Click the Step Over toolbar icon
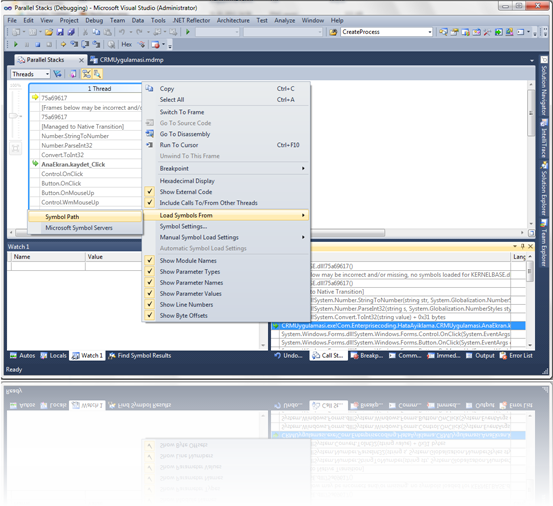Viewport: 553px width, 506px height. click(85, 44)
